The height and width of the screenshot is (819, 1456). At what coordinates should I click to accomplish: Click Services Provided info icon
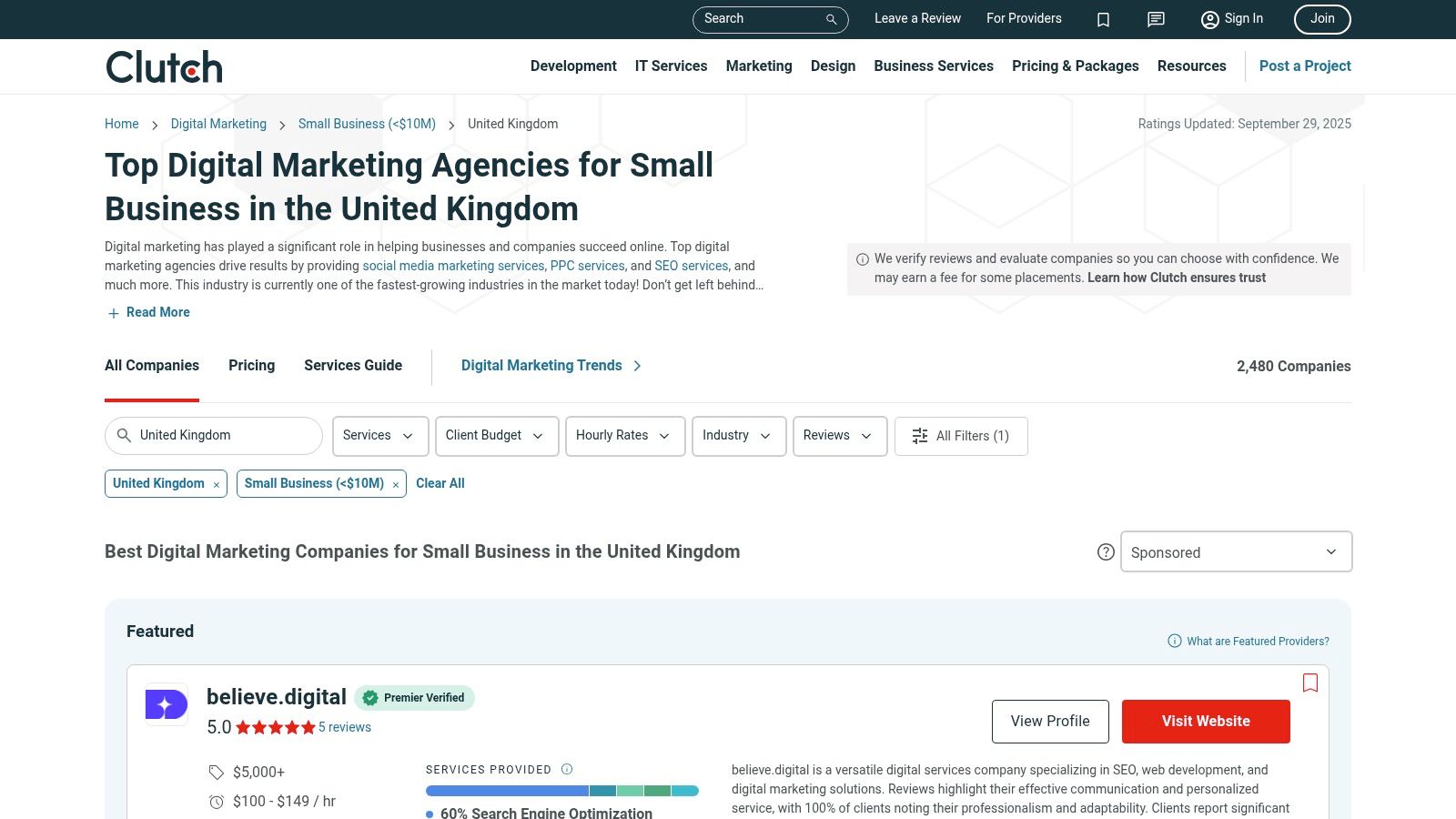567,769
